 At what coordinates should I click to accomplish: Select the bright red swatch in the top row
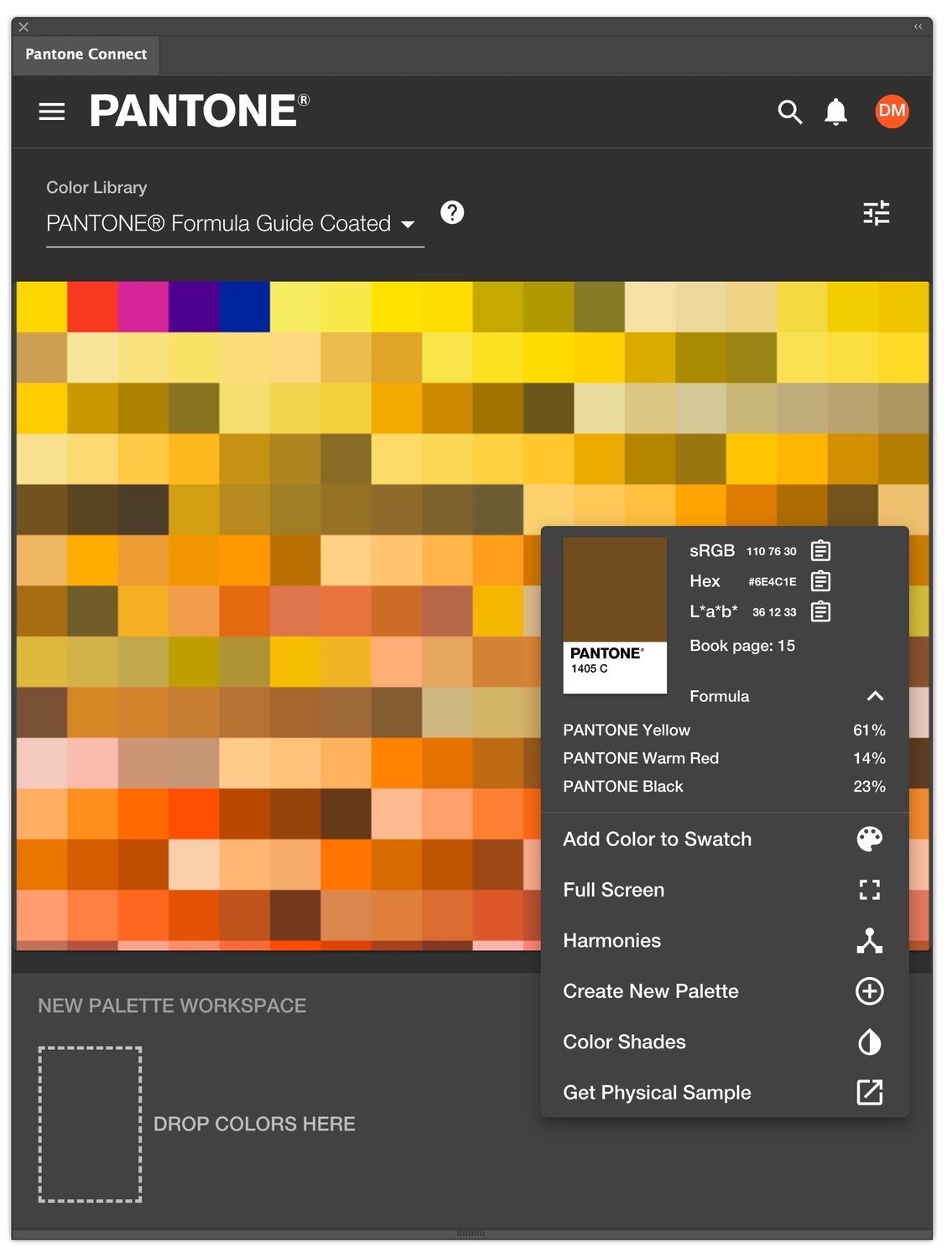pyautogui.click(x=92, y=307)
